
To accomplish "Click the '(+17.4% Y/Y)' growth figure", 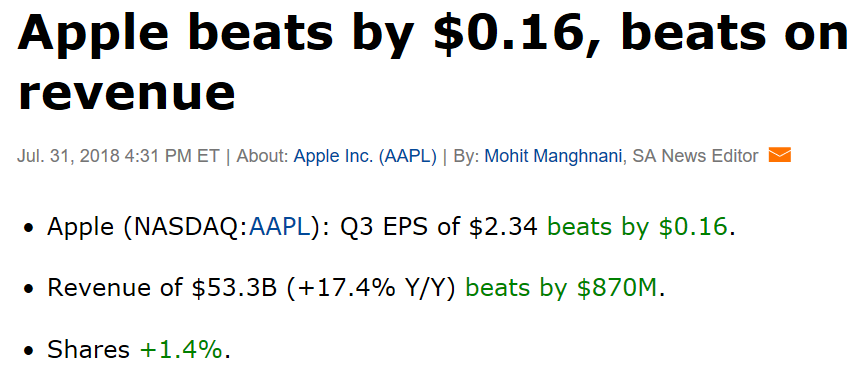I will 371,288.
